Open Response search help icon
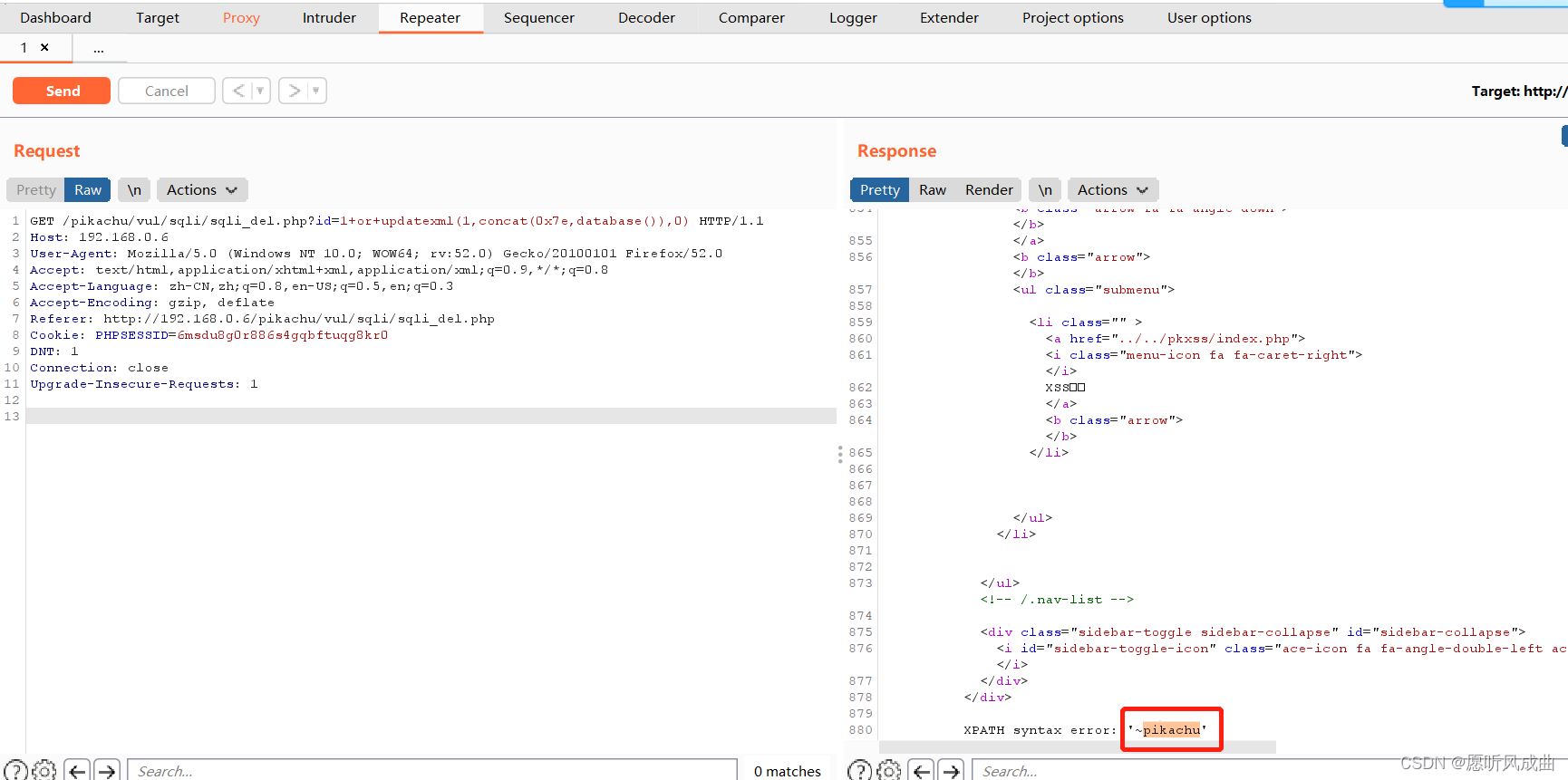Screen dimensions: 1568x780 coord(859,770)
